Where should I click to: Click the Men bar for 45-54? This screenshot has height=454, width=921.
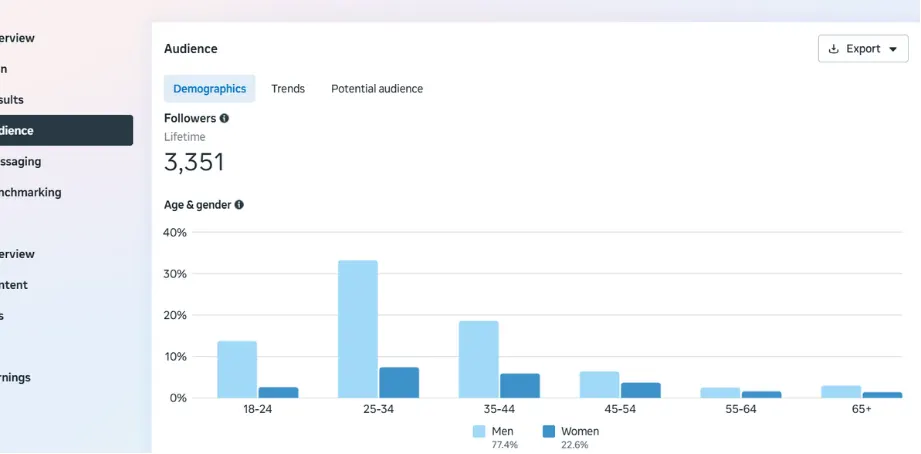coord(599,385)
